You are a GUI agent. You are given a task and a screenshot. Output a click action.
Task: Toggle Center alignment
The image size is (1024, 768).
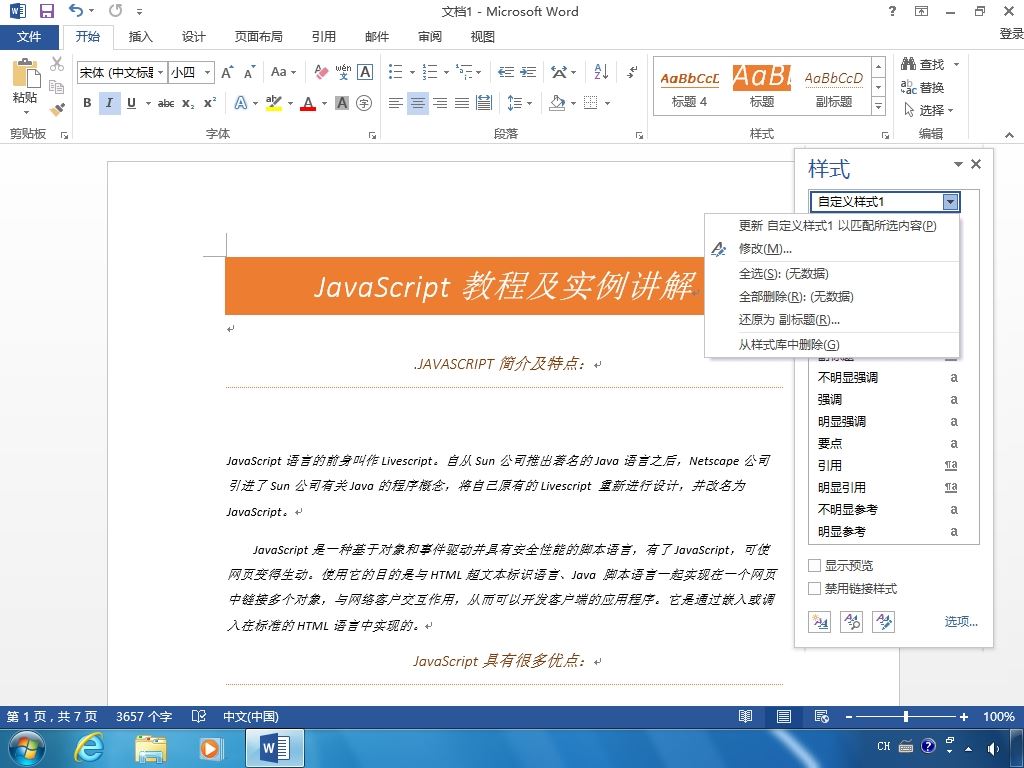click(417, 103)
